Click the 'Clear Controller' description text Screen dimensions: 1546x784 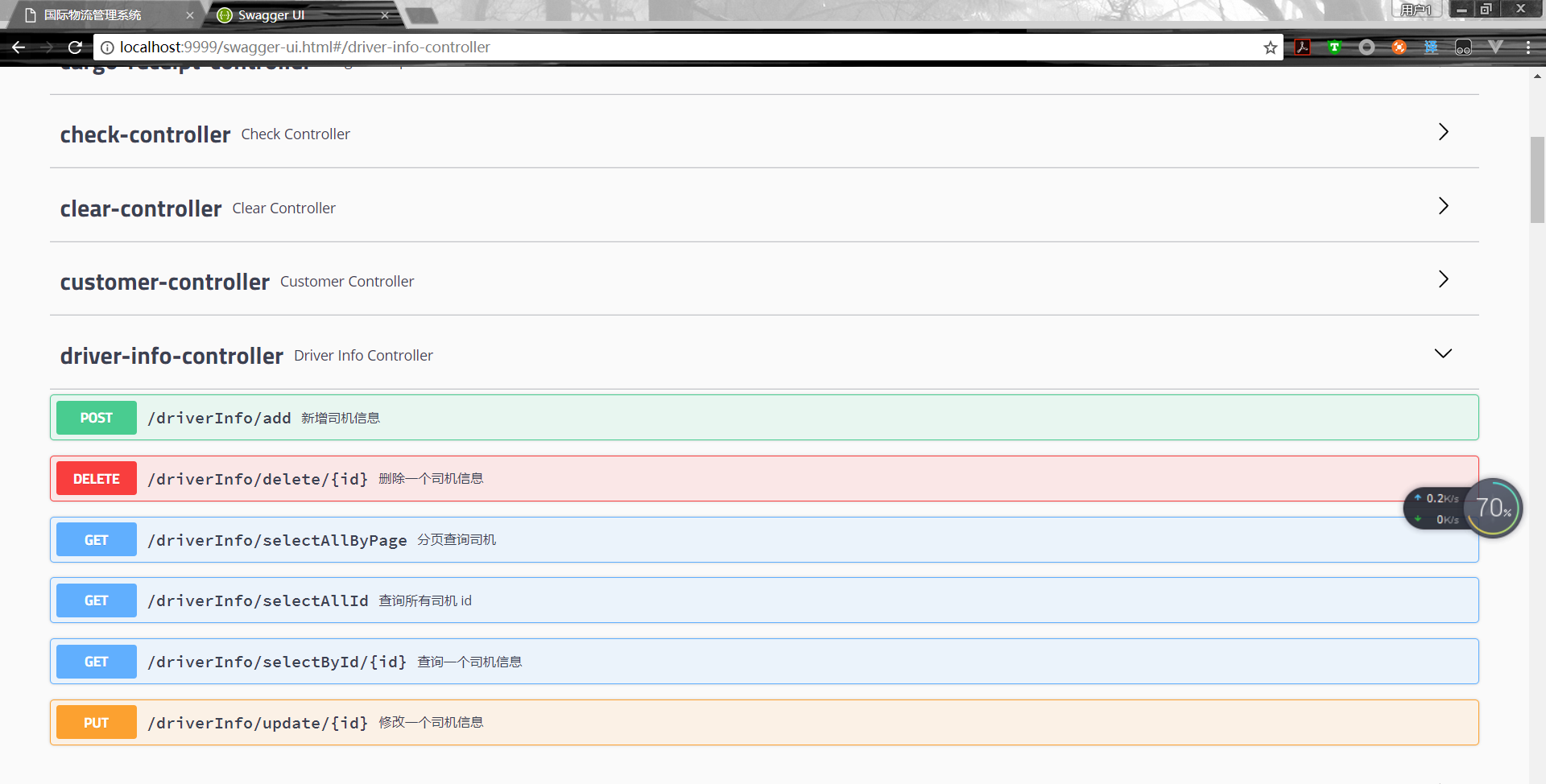coord(284,208)
